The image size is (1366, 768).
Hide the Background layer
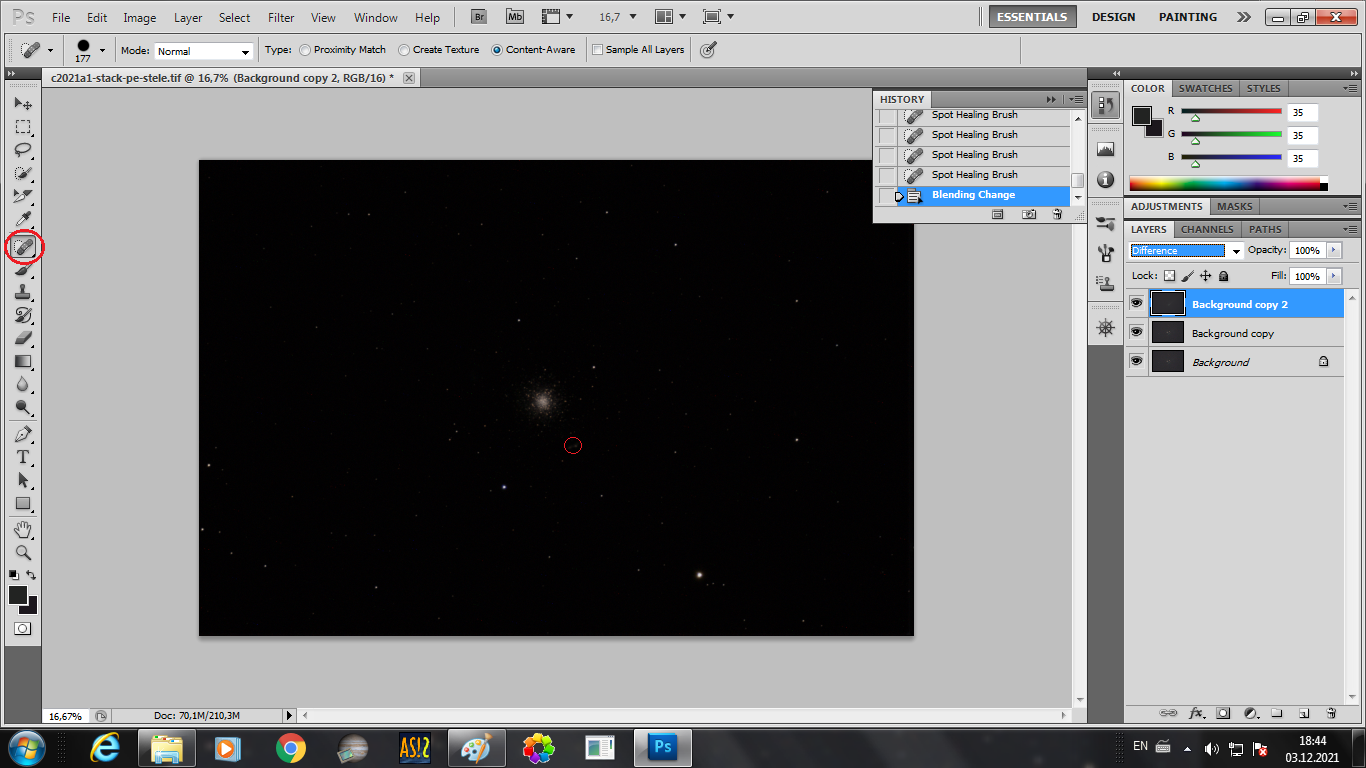click(1136, 362)
